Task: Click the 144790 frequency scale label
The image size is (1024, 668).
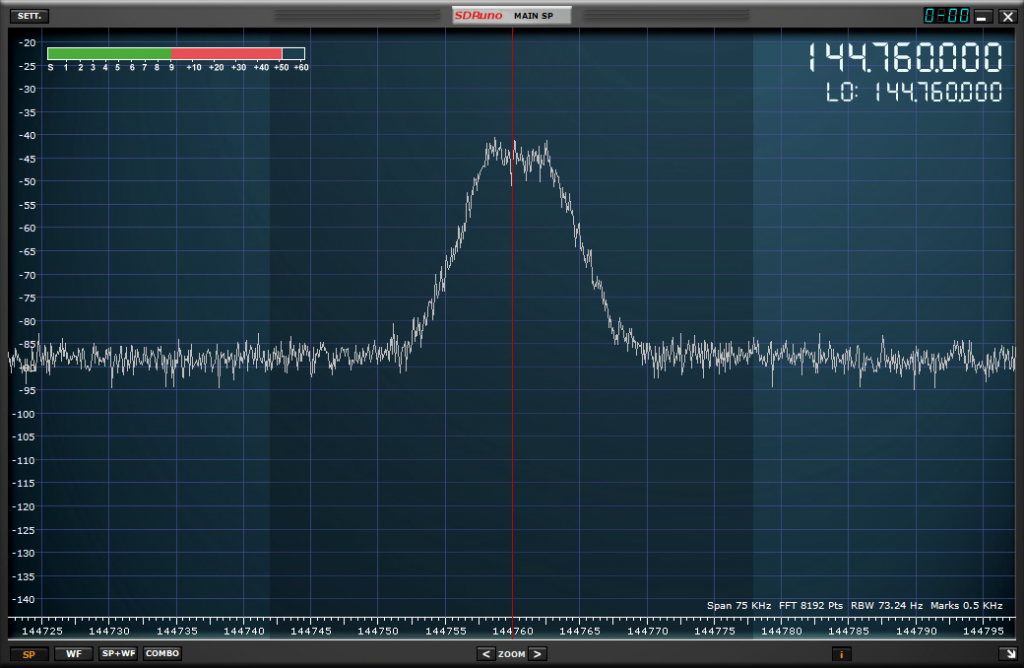Action: pyautogui.click(x=916, y=631)
